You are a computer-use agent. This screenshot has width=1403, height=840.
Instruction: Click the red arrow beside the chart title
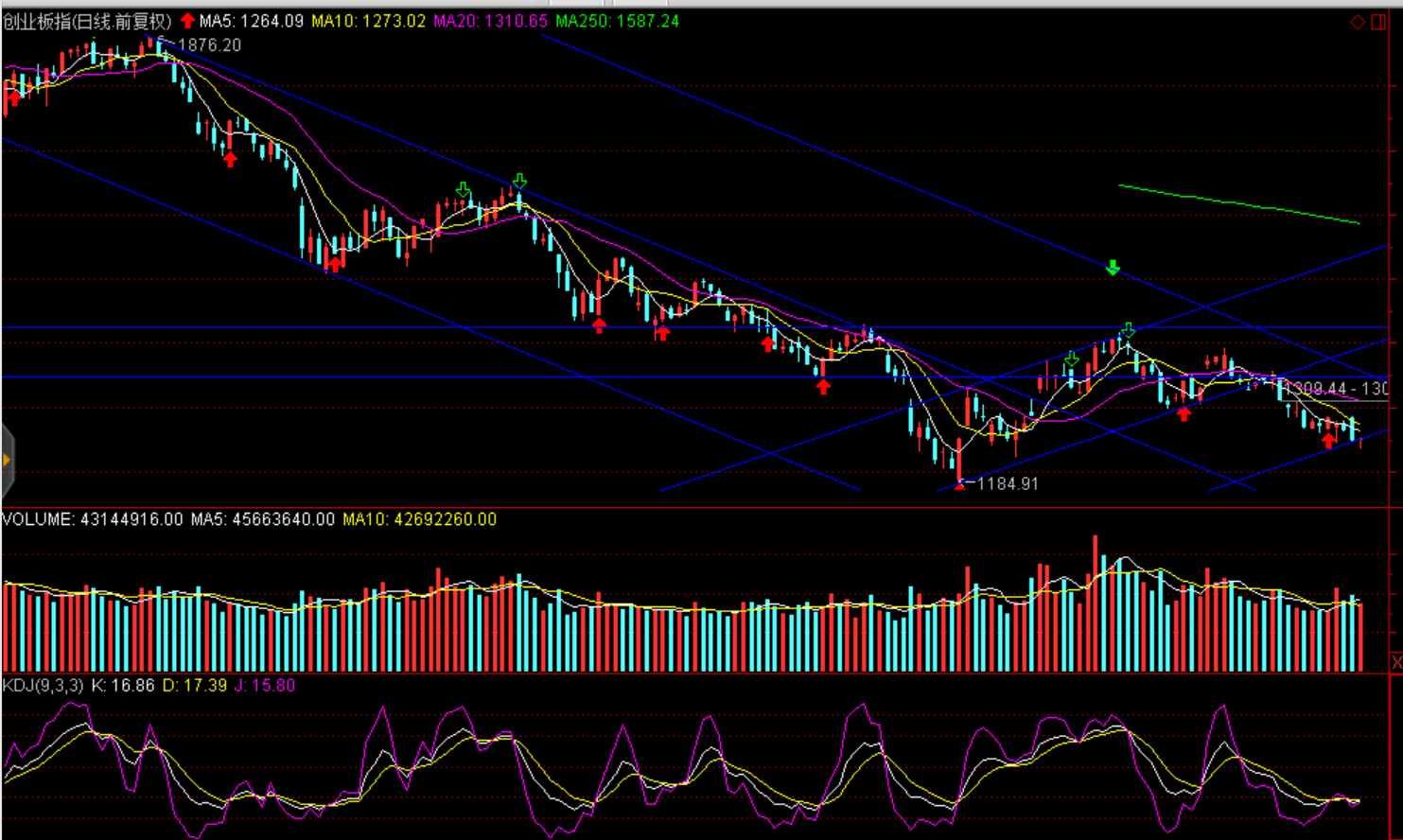click(187, 21)
